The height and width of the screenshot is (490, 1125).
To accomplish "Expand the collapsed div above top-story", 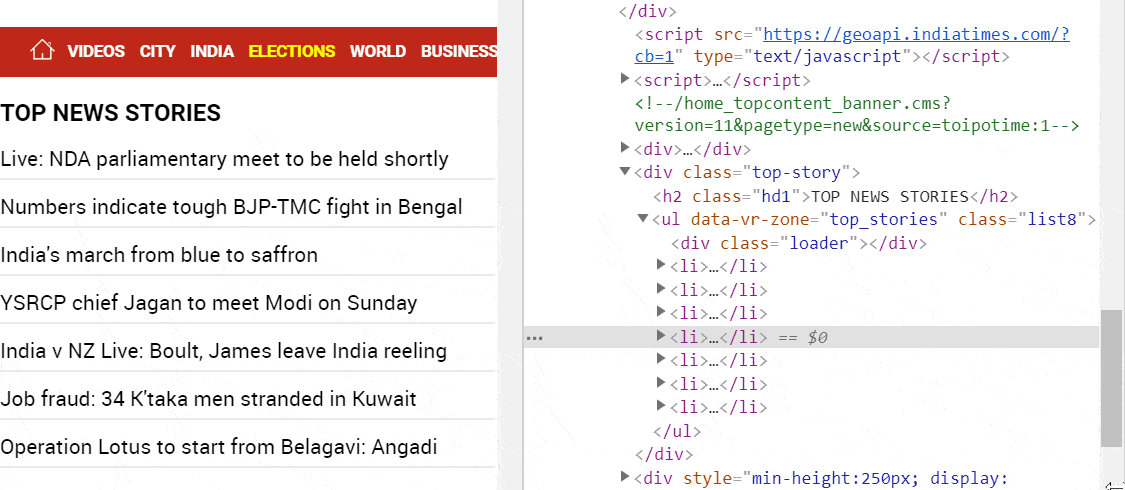I will coord(625,148).
